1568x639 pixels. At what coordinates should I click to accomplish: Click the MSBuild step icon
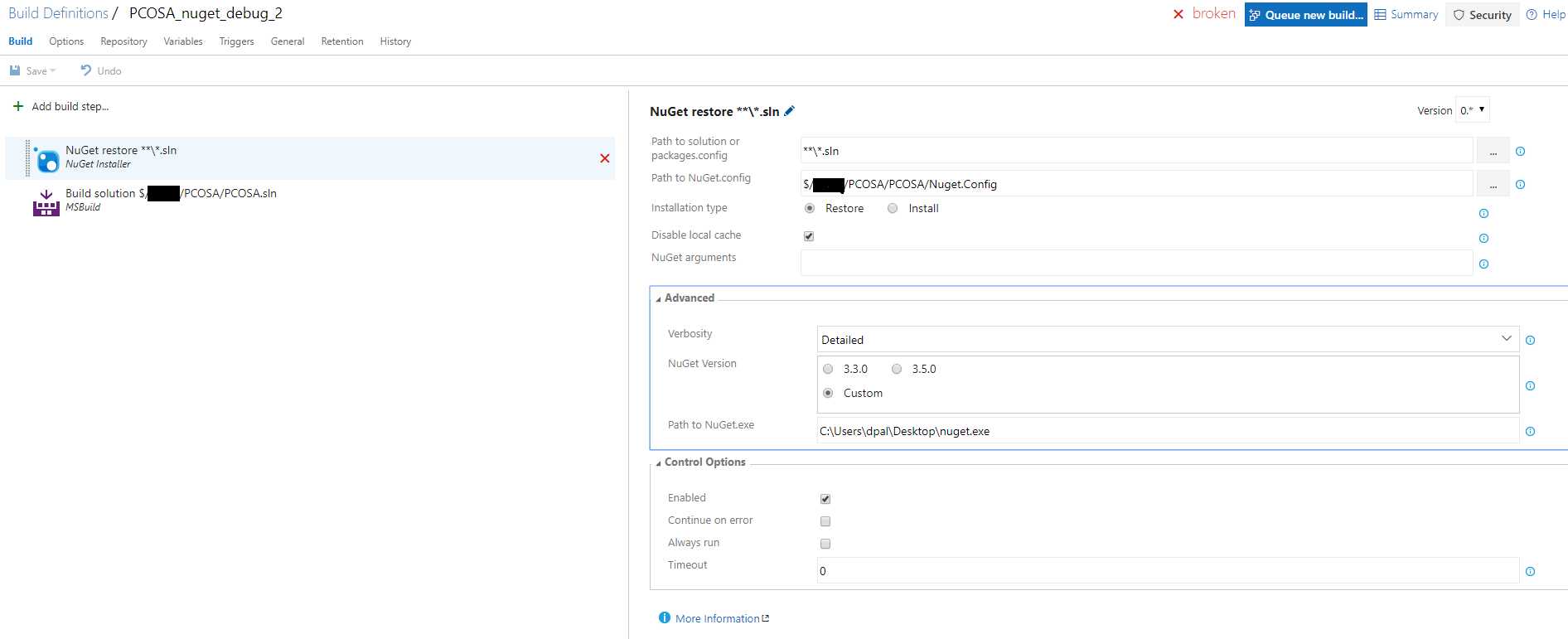(46, 202)
